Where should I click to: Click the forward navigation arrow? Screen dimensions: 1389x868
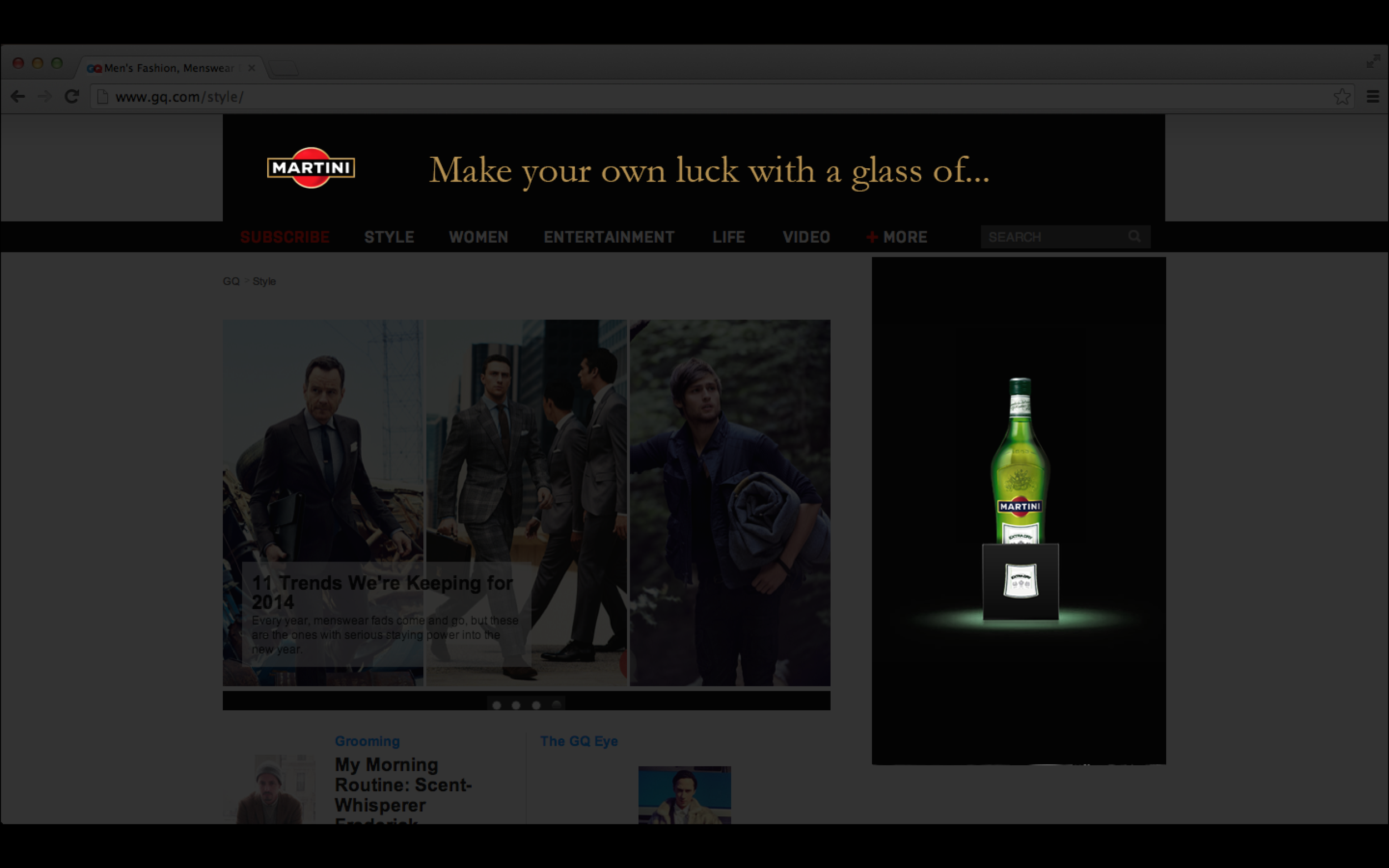click(x=46, y=97)
